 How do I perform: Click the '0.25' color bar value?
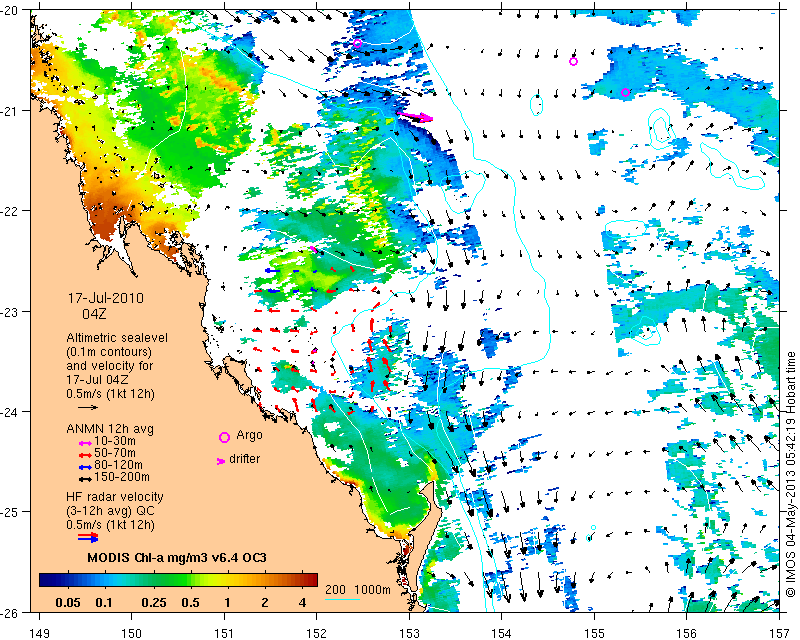click(154, 603)
